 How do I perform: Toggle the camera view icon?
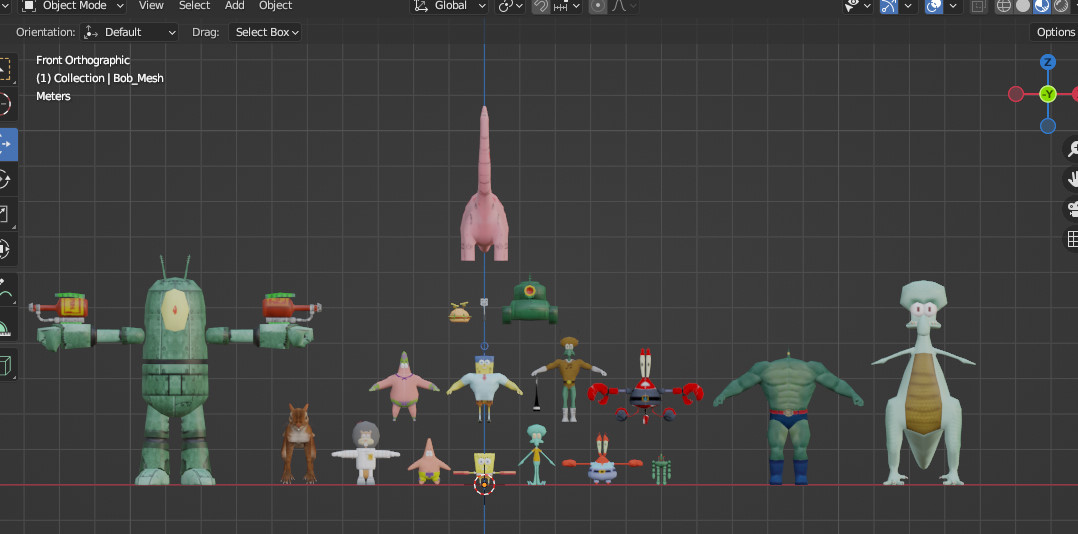1070,209
